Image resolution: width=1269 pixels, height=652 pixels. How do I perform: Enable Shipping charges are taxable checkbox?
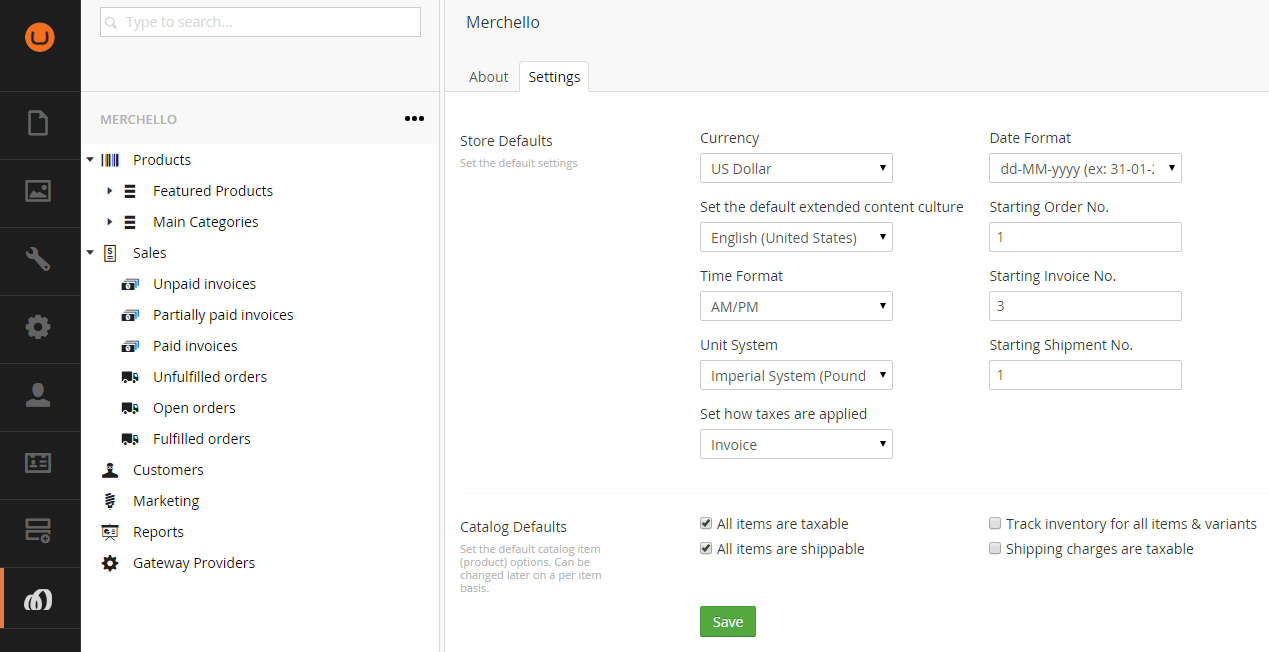coord(995,549)
